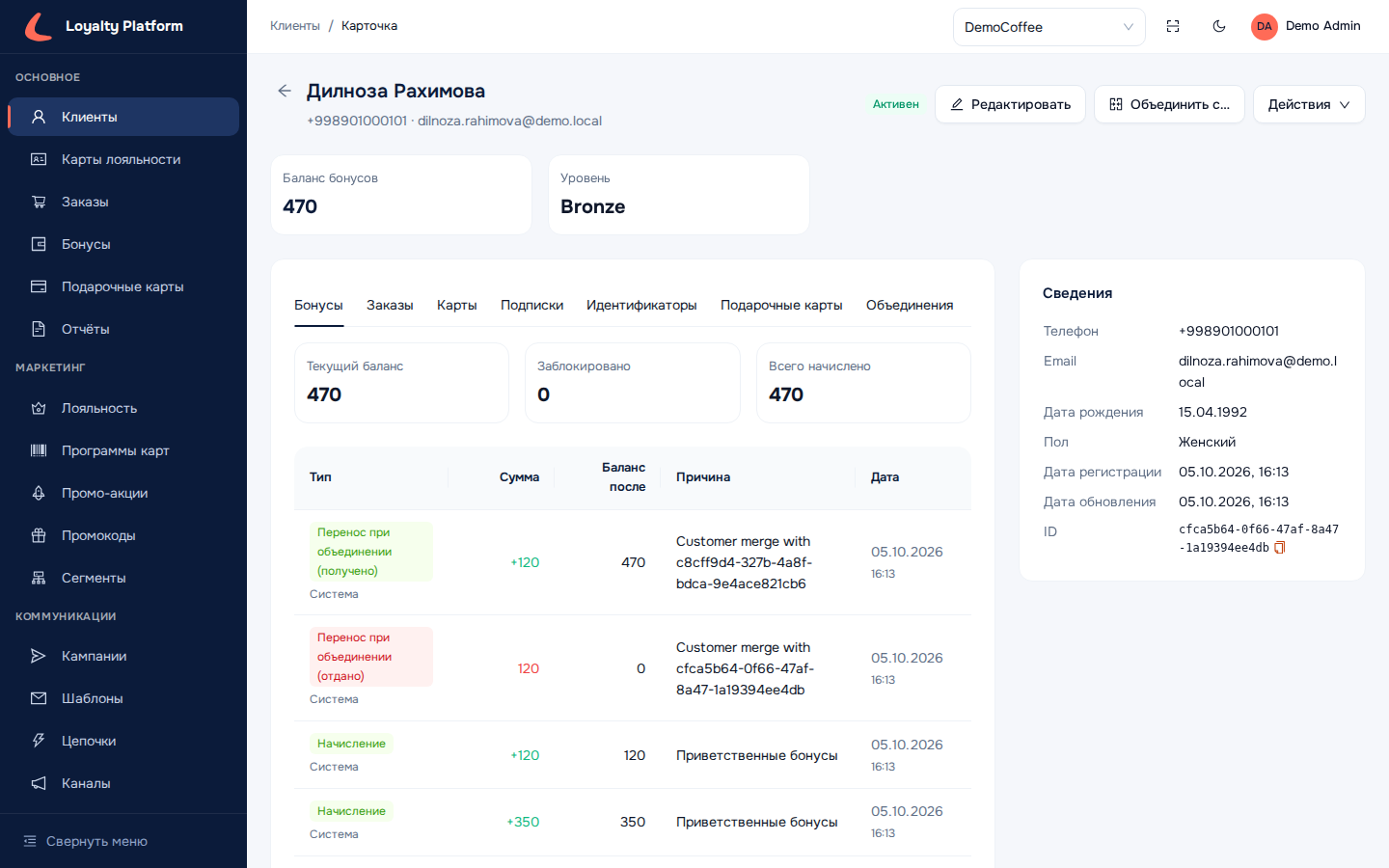Click the Каналы megaphone icon

point(39,783)
